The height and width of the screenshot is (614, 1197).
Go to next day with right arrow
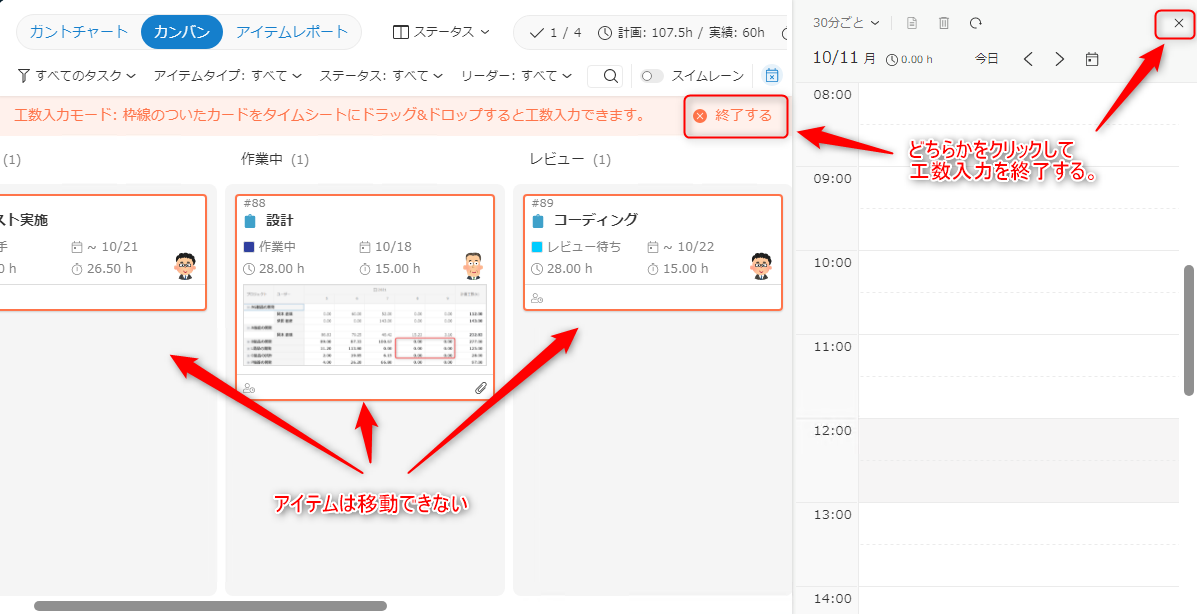click(x=1060, y=59)
